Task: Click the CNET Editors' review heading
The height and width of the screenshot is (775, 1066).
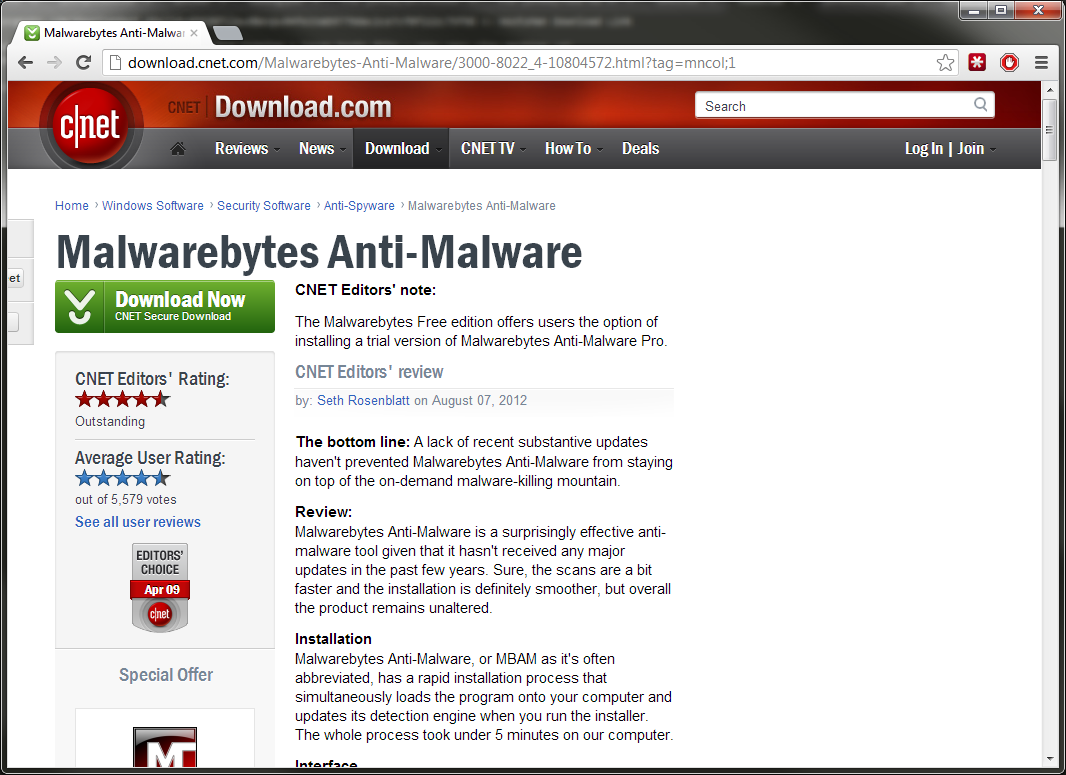Action: coord(369,372)
